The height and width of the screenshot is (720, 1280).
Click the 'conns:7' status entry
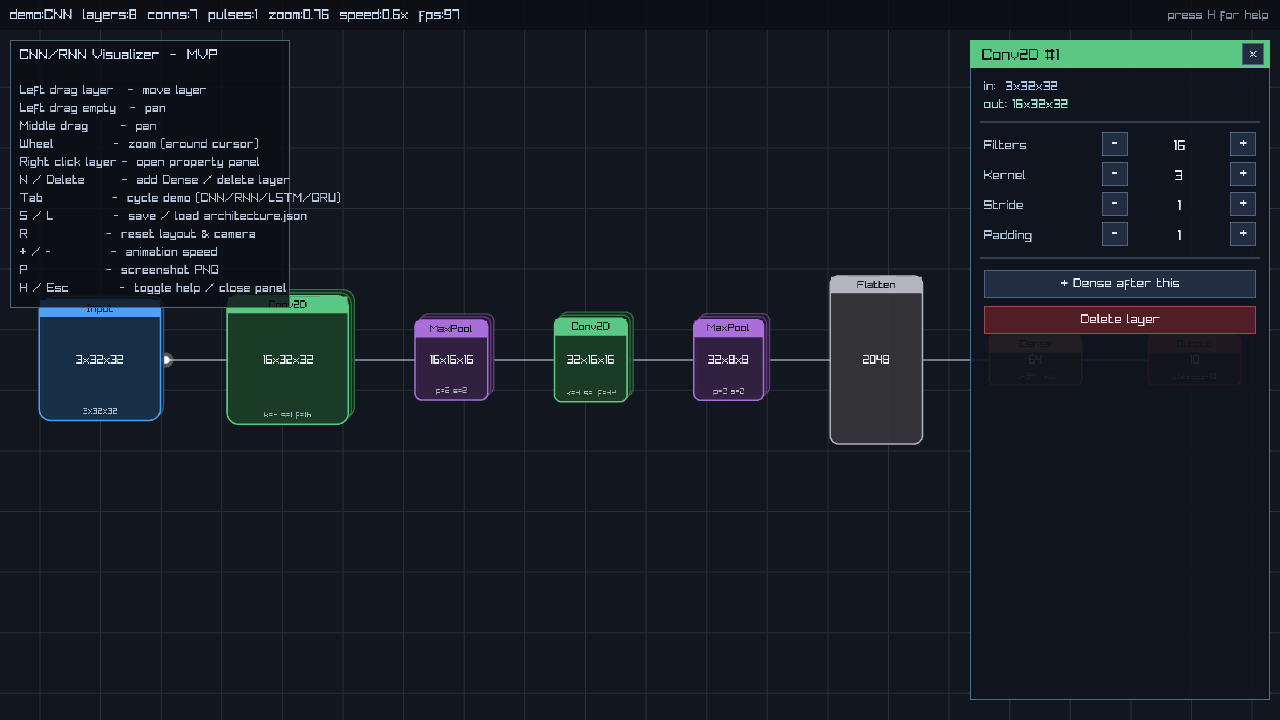pyautogui.click(x=172, y=15)
